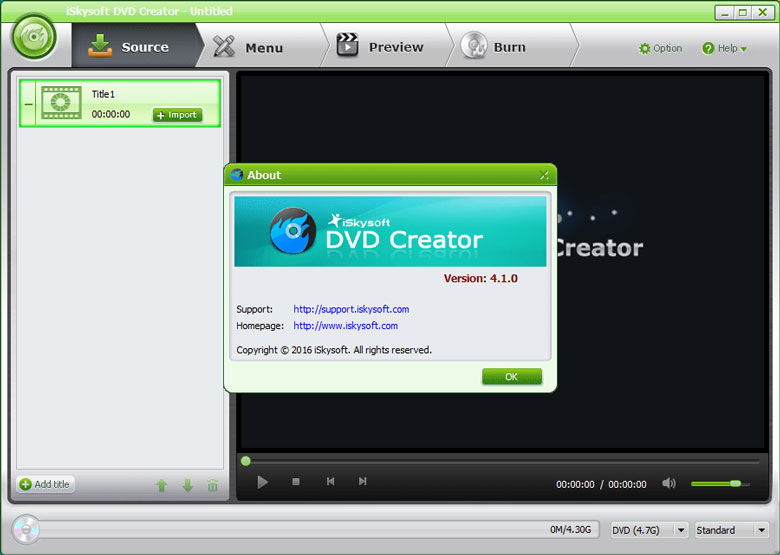Screen dimensions: 780x555
Task: Skip to previous clip button
Action: [x=330, y=481]
